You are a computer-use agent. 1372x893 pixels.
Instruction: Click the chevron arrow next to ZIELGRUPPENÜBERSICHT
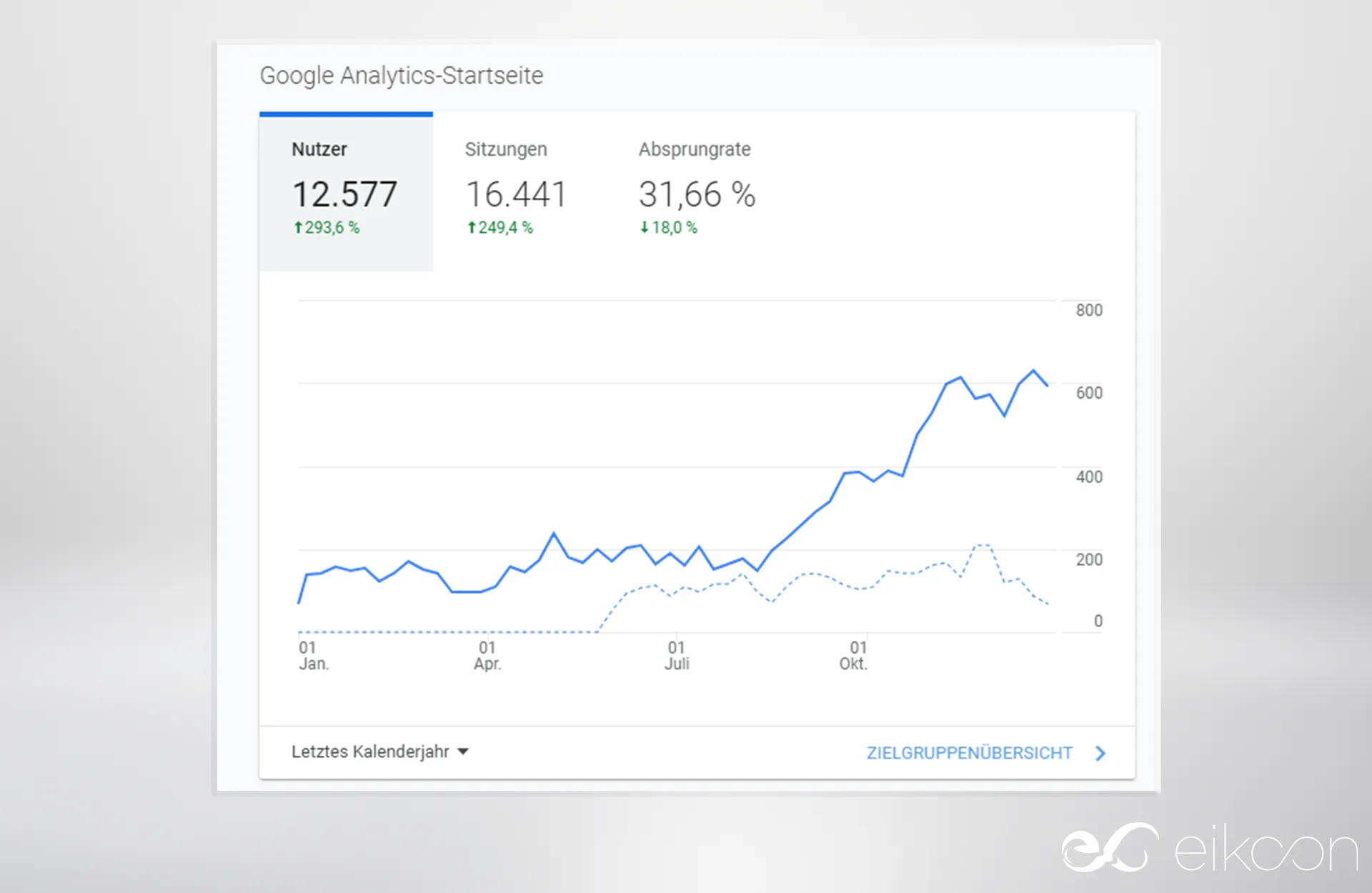click(x=1100, y=753)
